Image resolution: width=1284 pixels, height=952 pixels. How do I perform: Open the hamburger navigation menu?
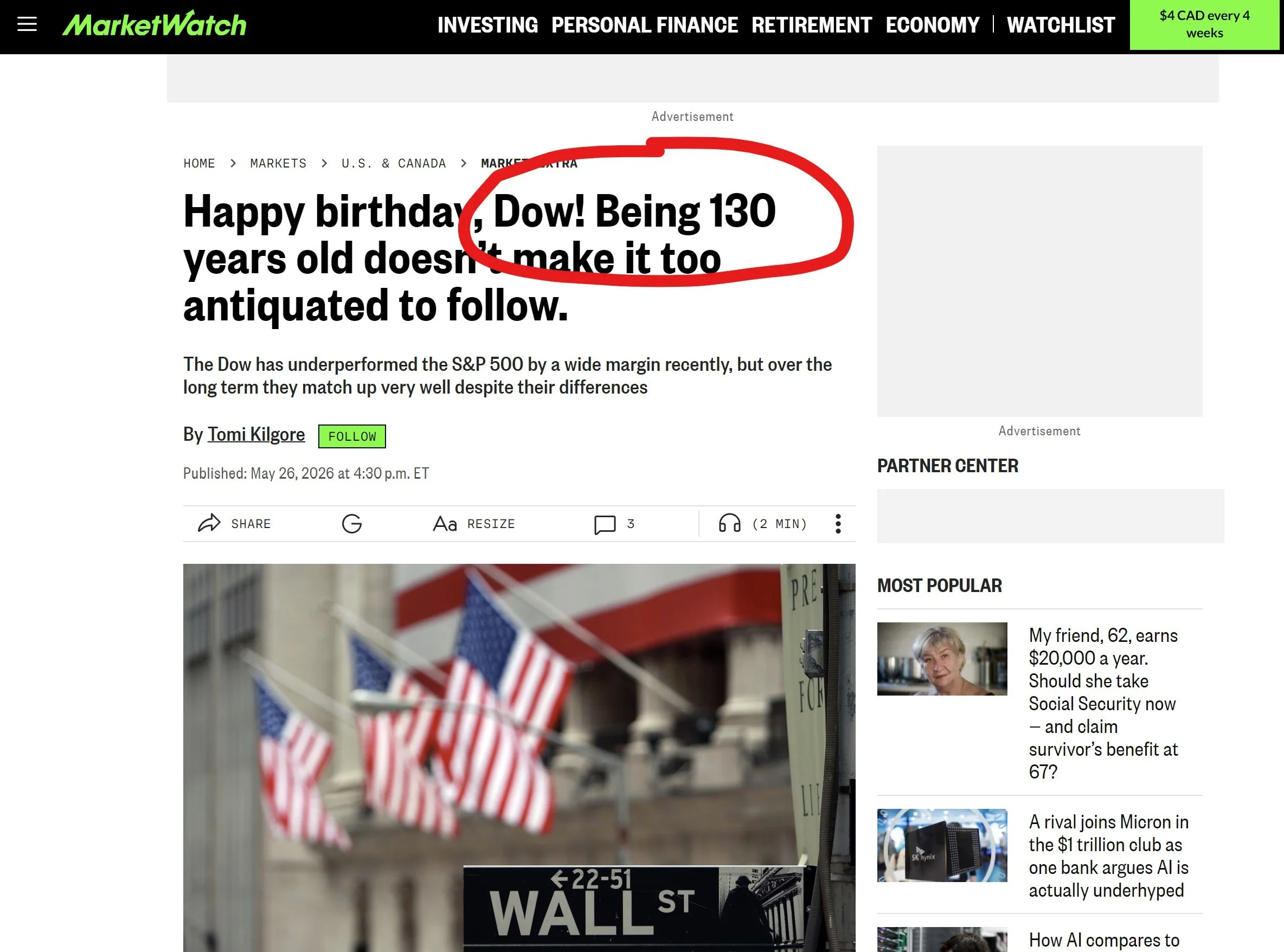pos(27,25)
